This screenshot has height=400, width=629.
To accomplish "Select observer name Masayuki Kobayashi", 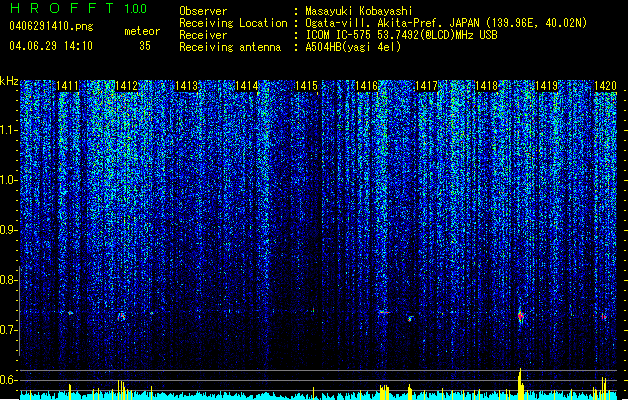I will tap(359, 11).
